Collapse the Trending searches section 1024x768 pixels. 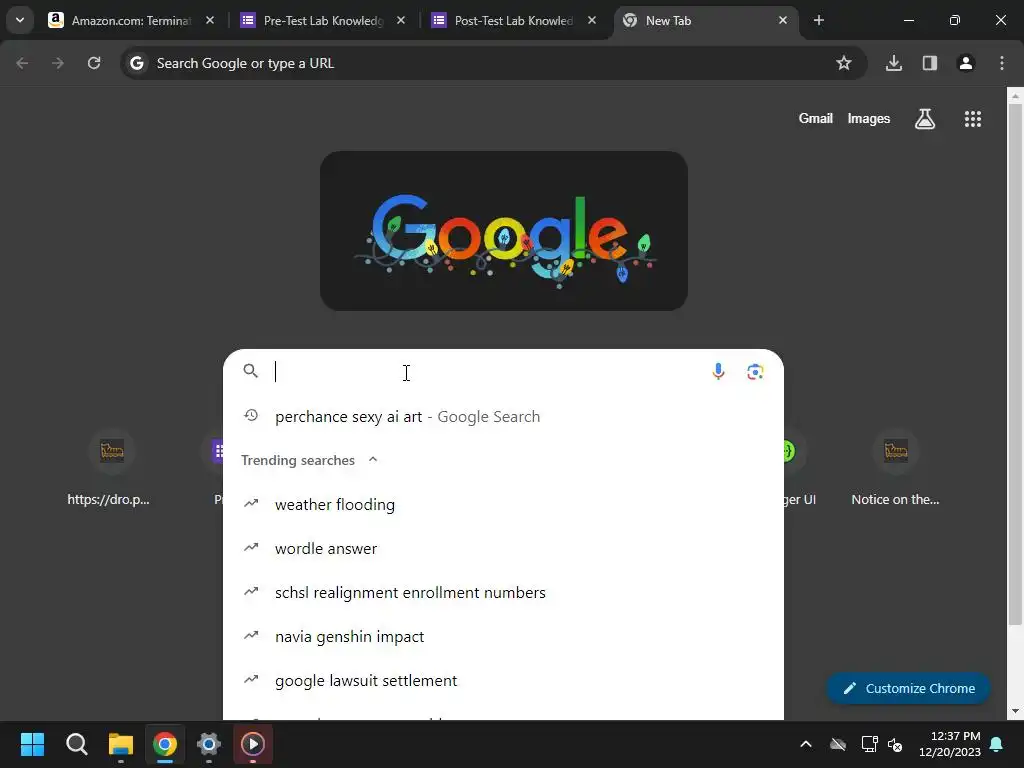point(373,459)
